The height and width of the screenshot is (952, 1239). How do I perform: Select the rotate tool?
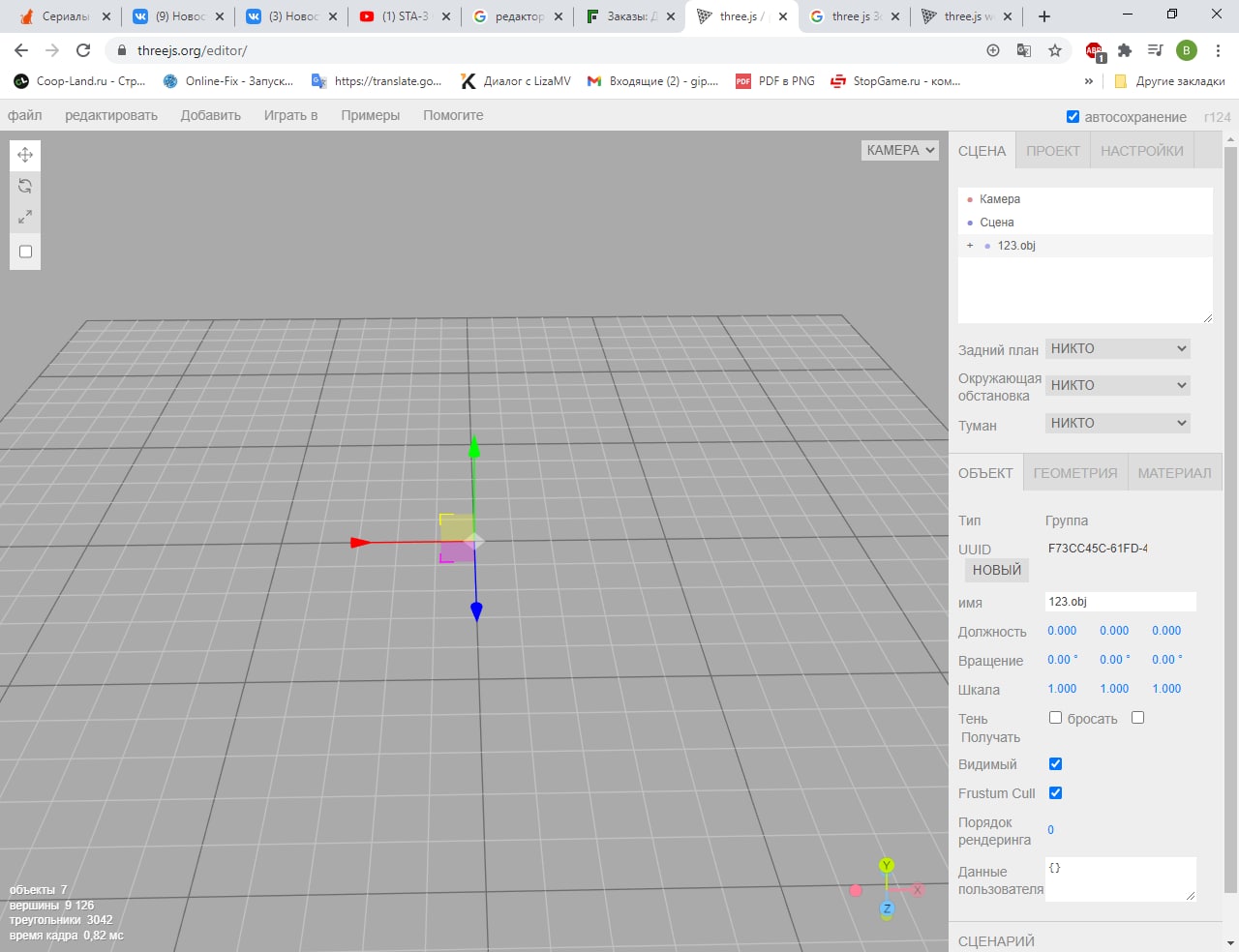pos(25,186)
